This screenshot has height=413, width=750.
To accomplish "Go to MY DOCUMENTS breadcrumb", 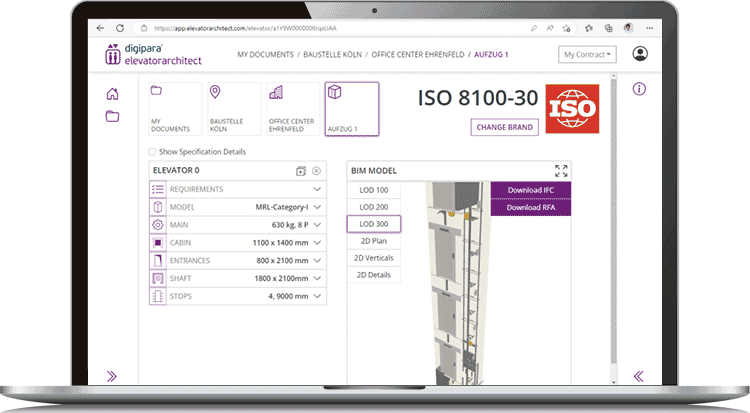I will click(x=265, y=55).
